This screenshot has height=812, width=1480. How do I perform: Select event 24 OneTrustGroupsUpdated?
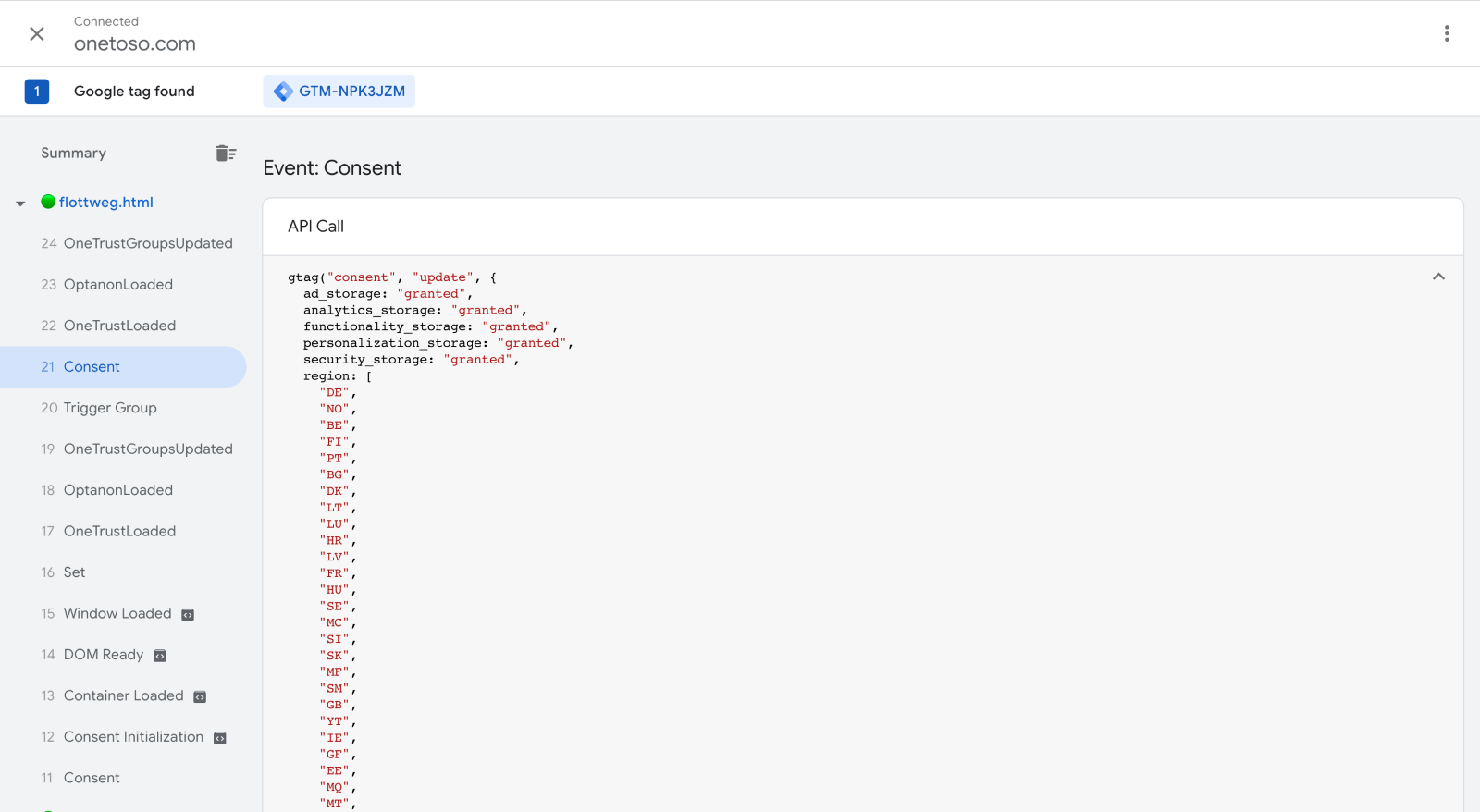148,243
